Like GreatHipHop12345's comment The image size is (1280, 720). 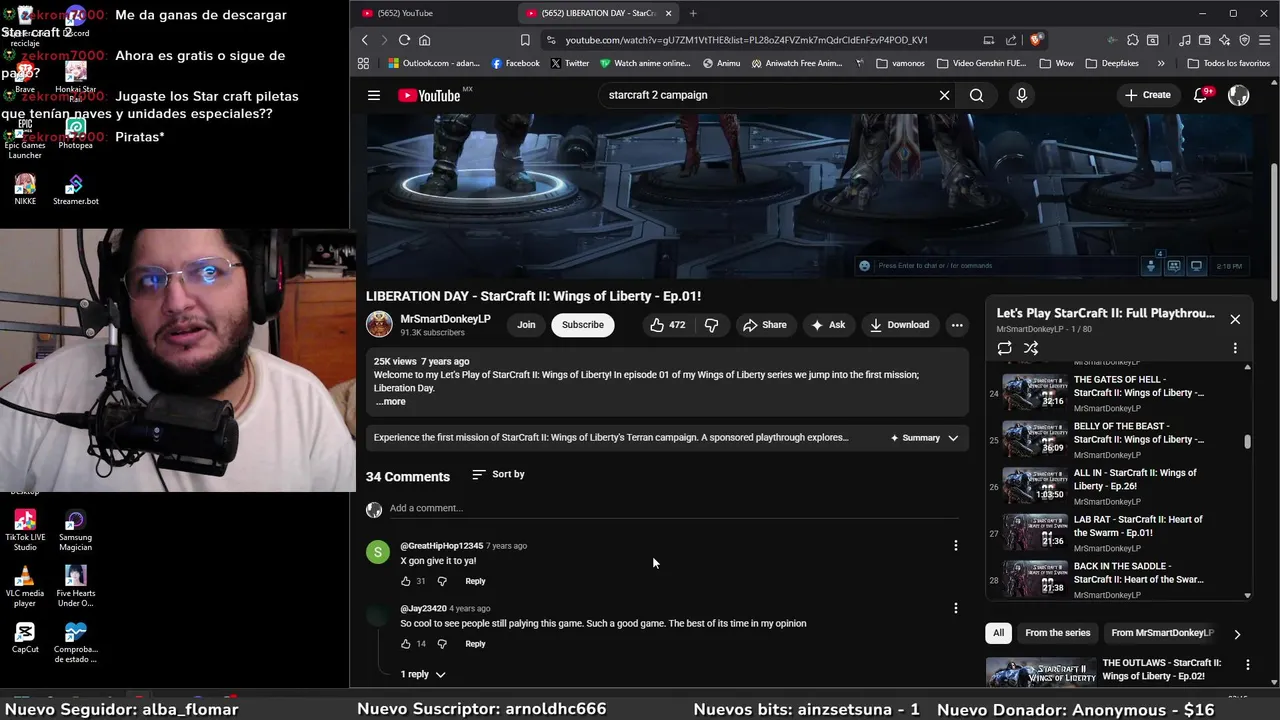point(406,581)
